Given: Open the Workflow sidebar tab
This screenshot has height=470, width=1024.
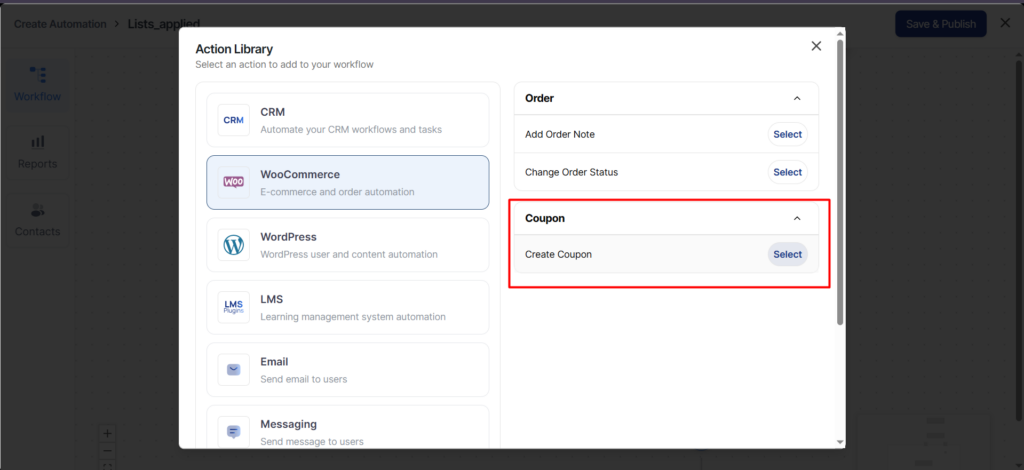Looking at the screenshot, I should [x=37, y=84].
